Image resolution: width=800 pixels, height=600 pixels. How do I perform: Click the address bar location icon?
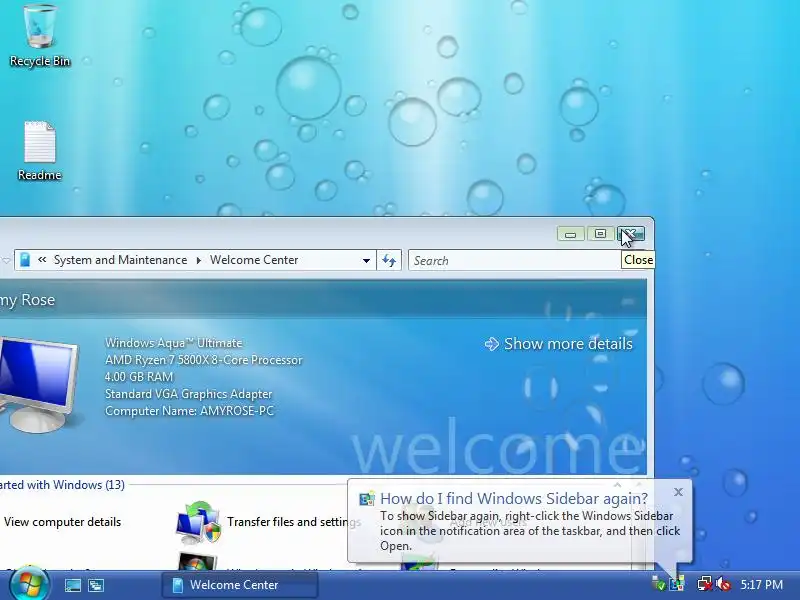[25, 260]
